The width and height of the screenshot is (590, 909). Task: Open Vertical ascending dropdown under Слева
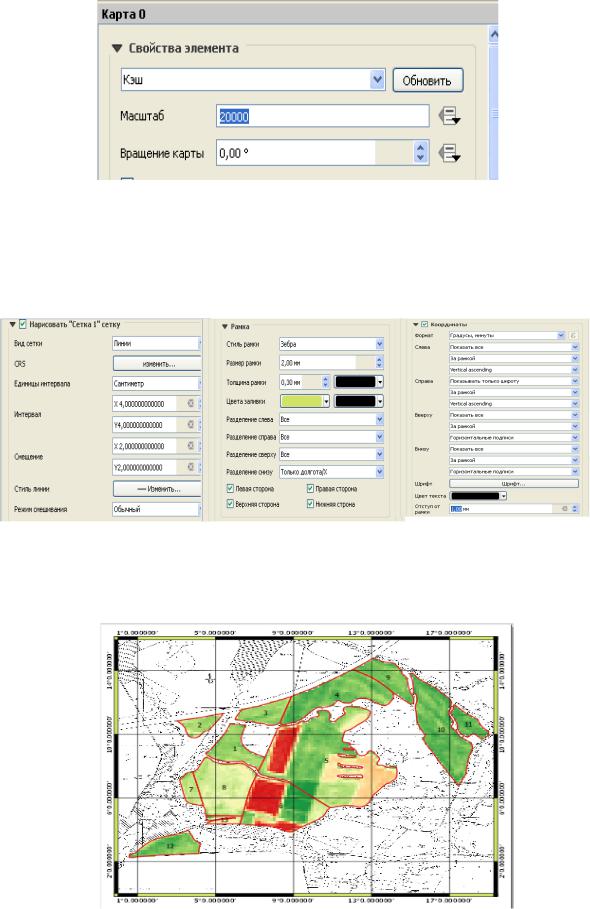514,369
